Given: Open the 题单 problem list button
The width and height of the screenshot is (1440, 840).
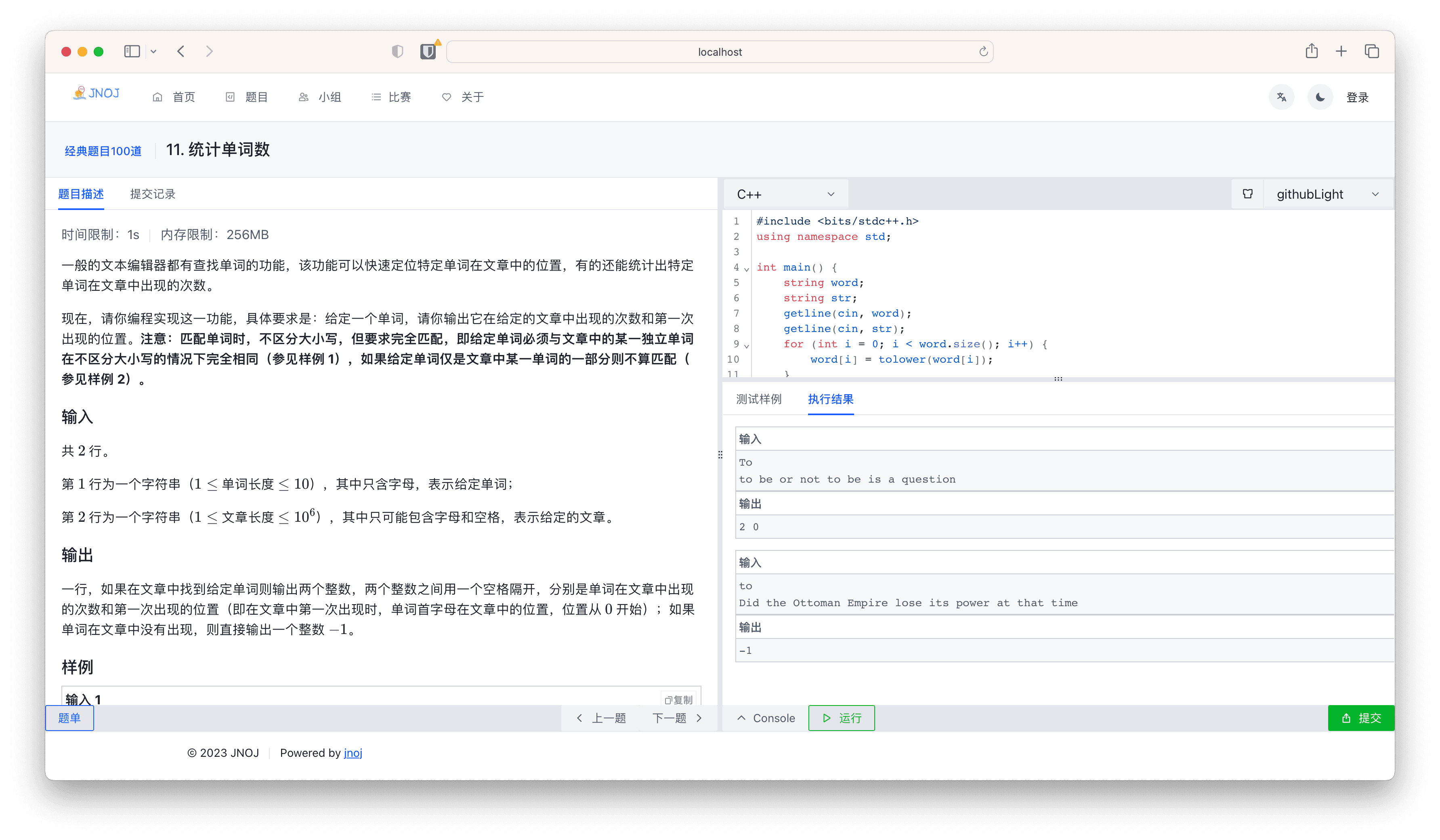Looking at the screenshot, I should 70,718.
